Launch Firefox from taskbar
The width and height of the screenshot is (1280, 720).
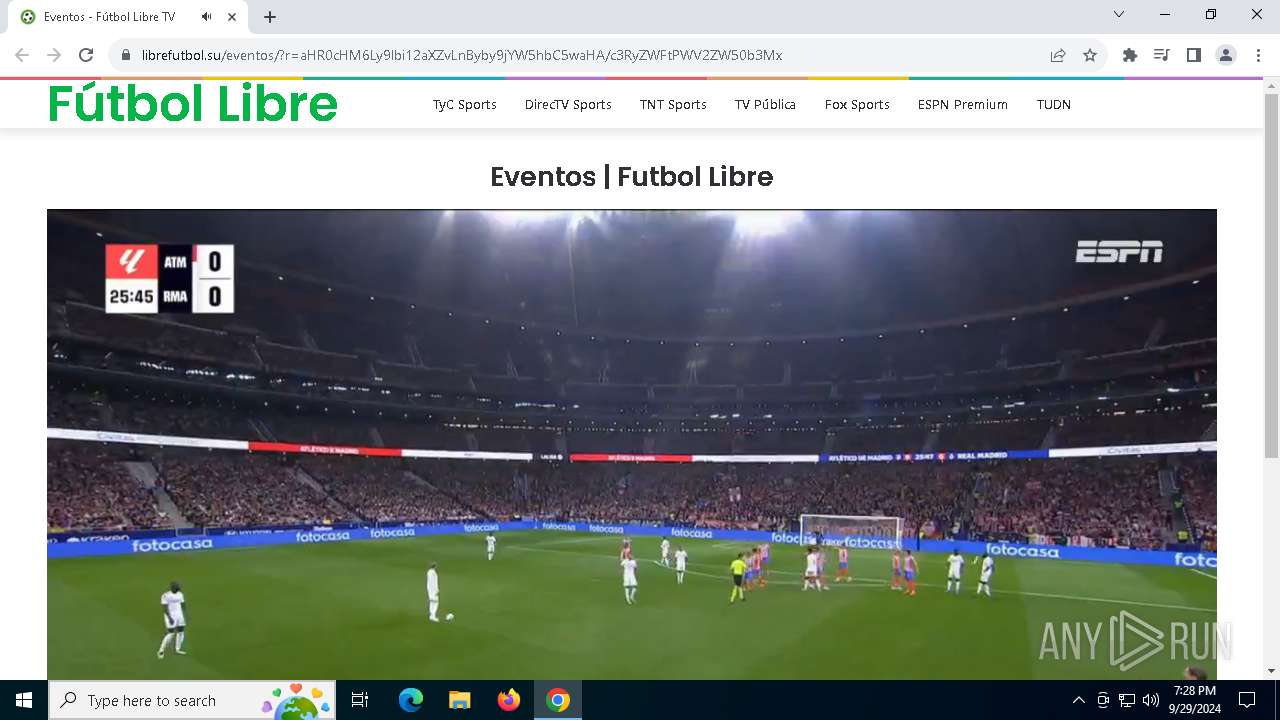click(x=509, y=700)
